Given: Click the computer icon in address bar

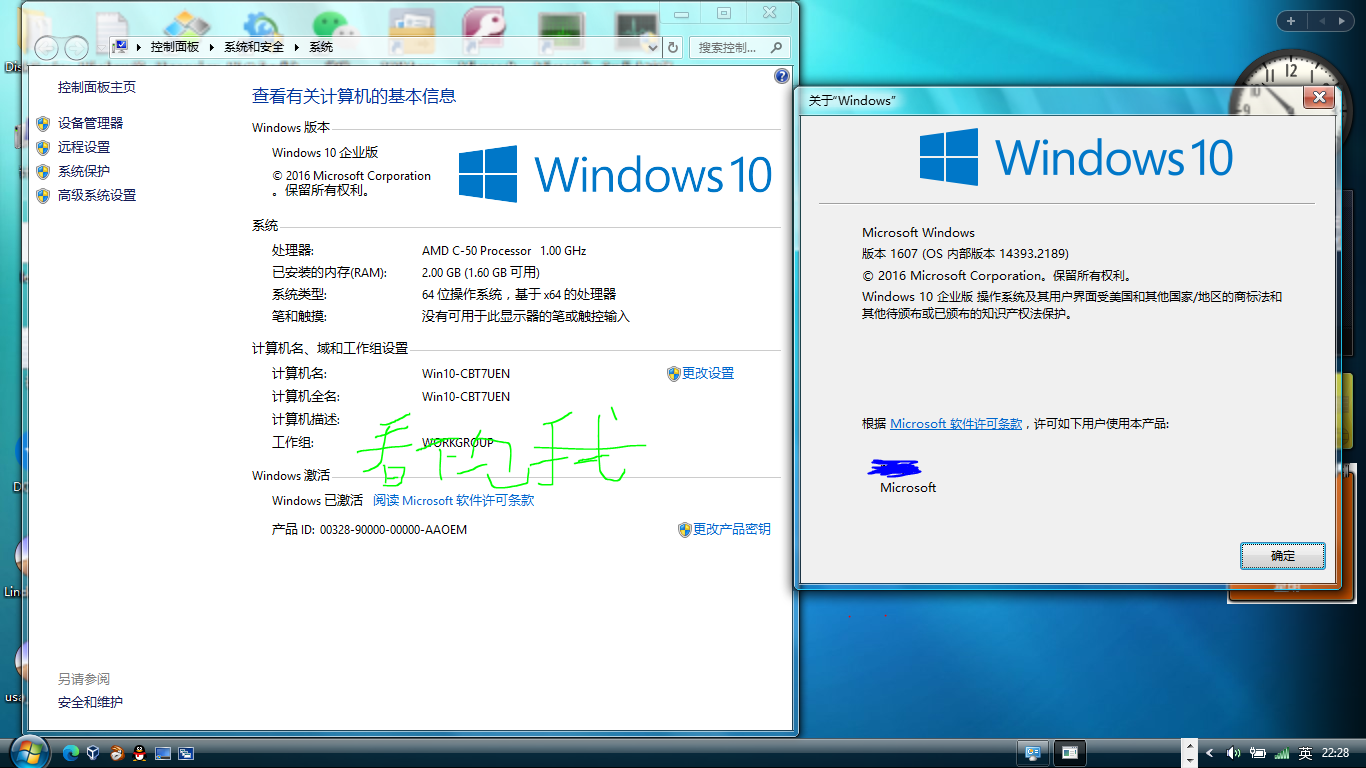Looking at the screenshot, I should tap(121, 46).
